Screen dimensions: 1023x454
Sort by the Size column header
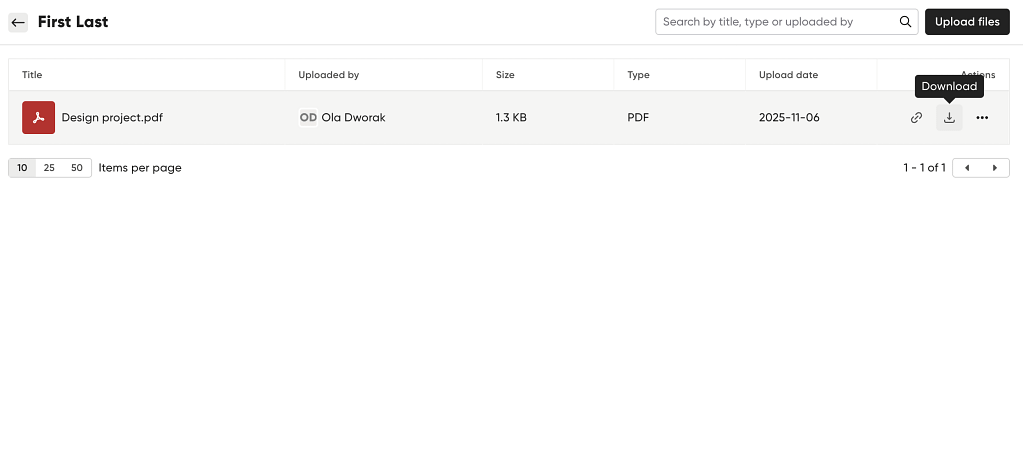pyautogui.click(x=505, y=75)
